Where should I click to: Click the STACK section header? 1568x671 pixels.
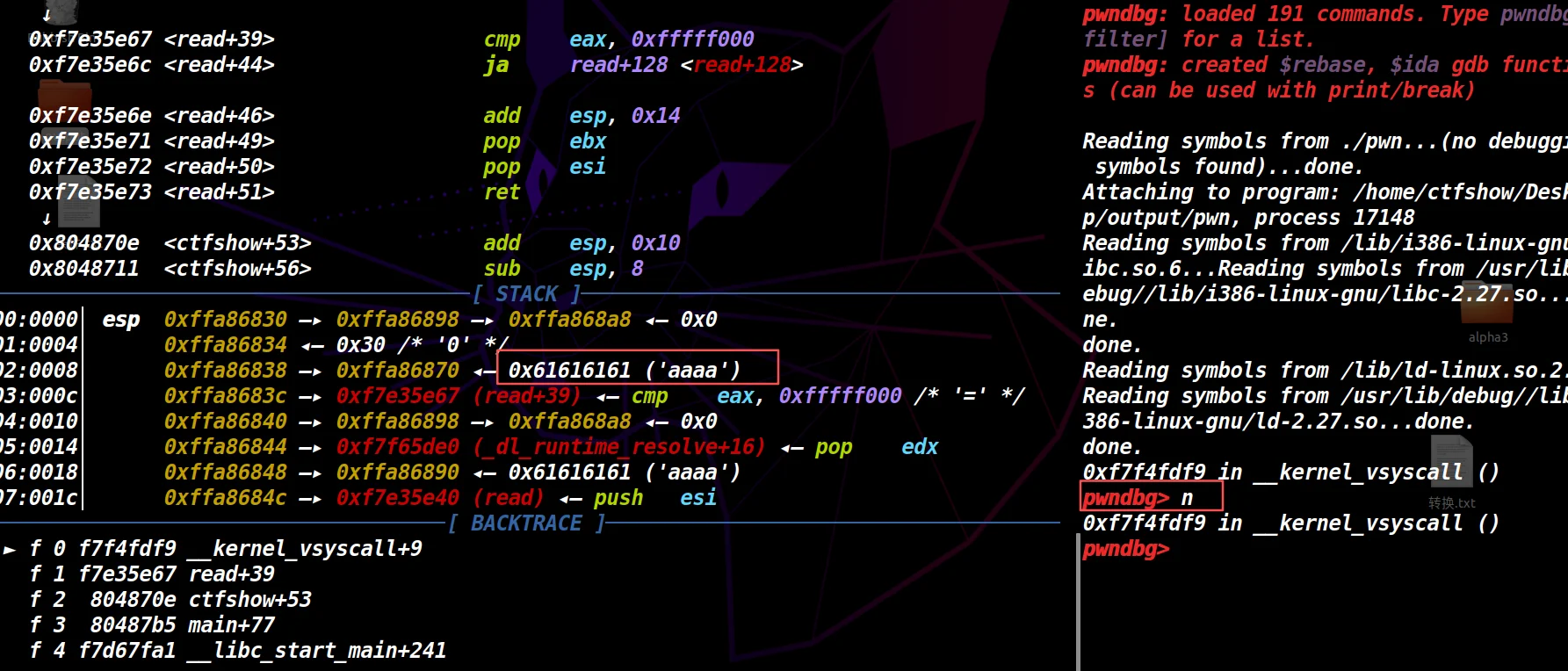click(x=526, y=294)
